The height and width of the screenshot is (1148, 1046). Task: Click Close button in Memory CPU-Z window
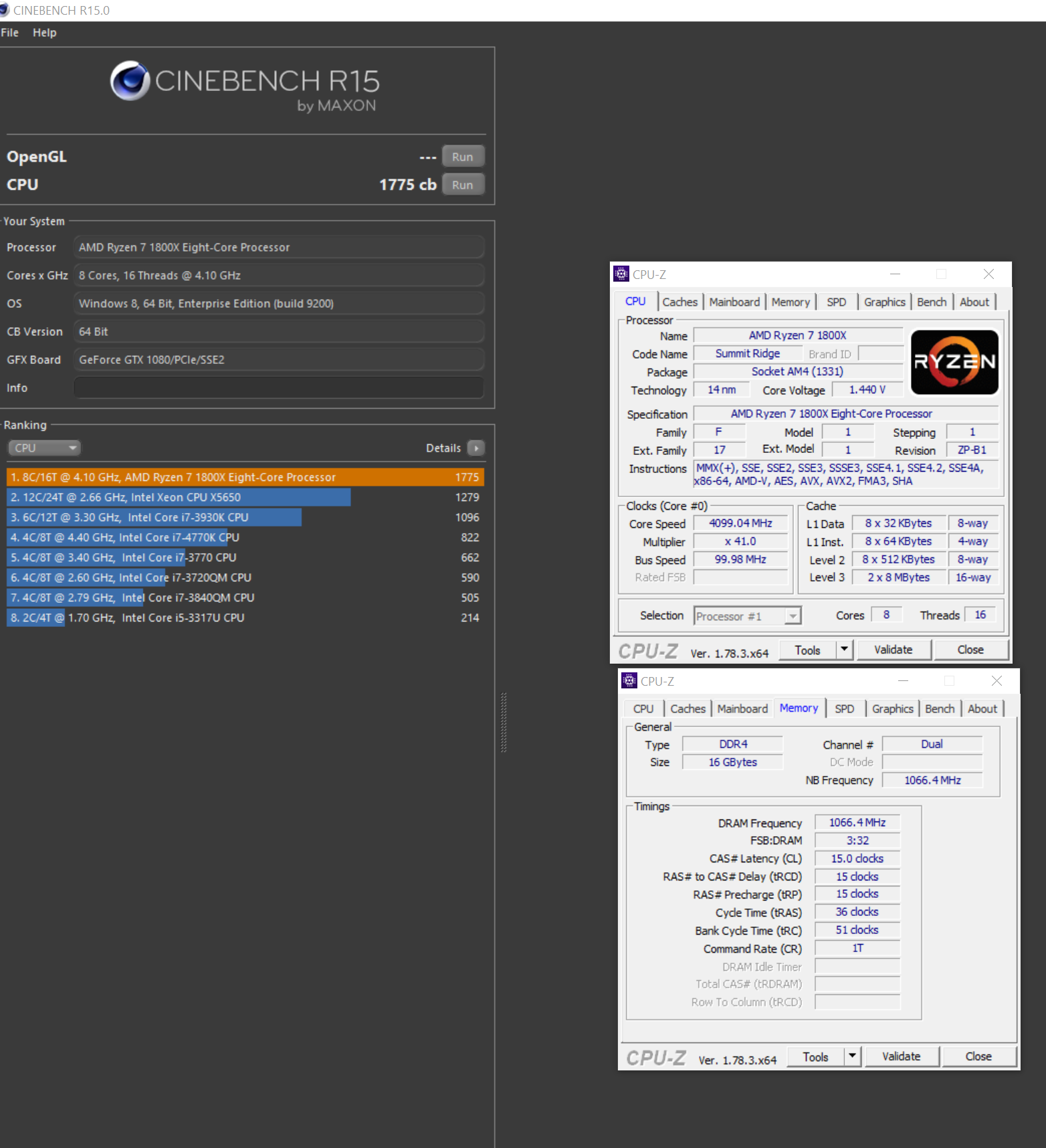coord(978,1056)
